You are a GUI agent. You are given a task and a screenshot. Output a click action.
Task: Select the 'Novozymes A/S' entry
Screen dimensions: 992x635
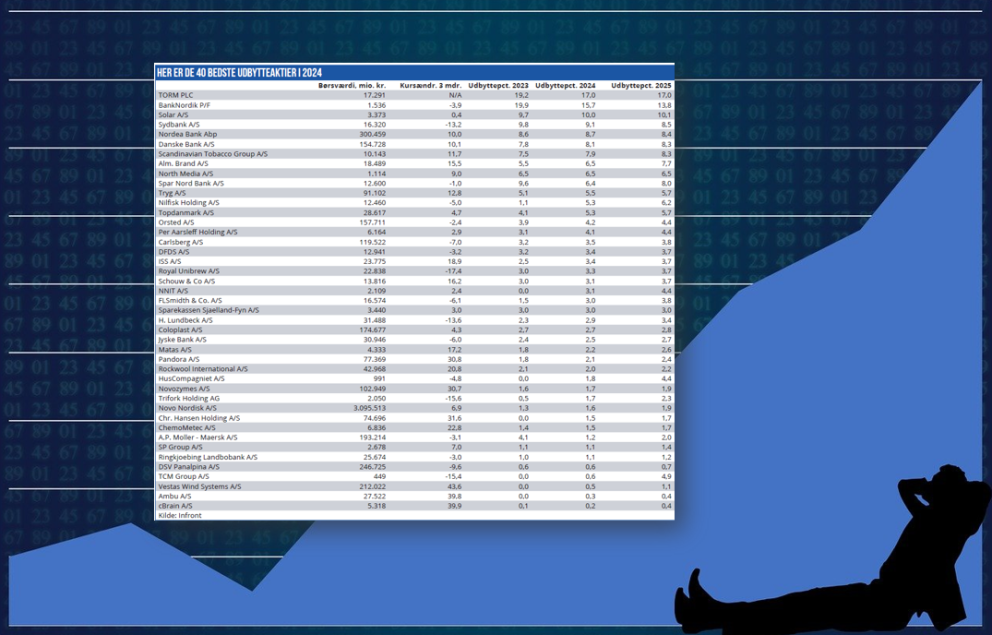183,388
